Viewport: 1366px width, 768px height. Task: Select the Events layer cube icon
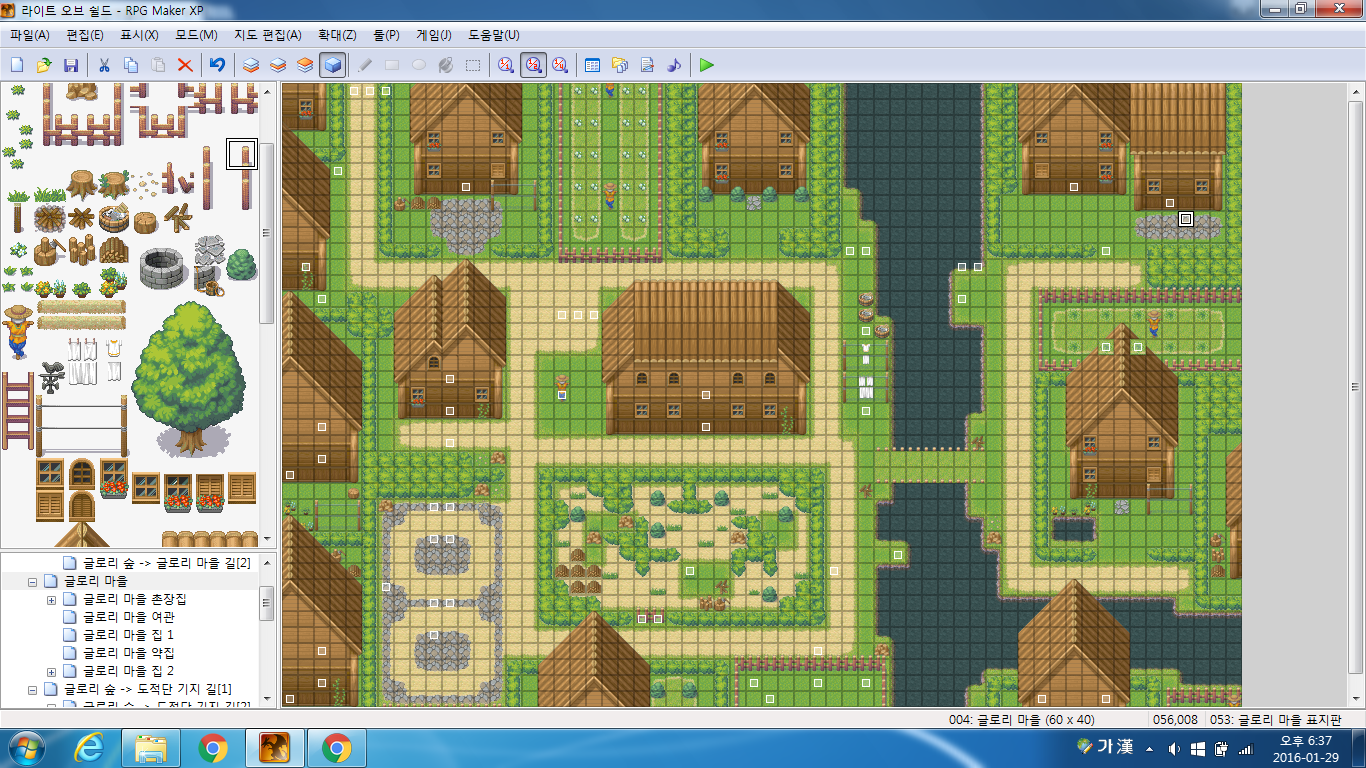point(333,65)
